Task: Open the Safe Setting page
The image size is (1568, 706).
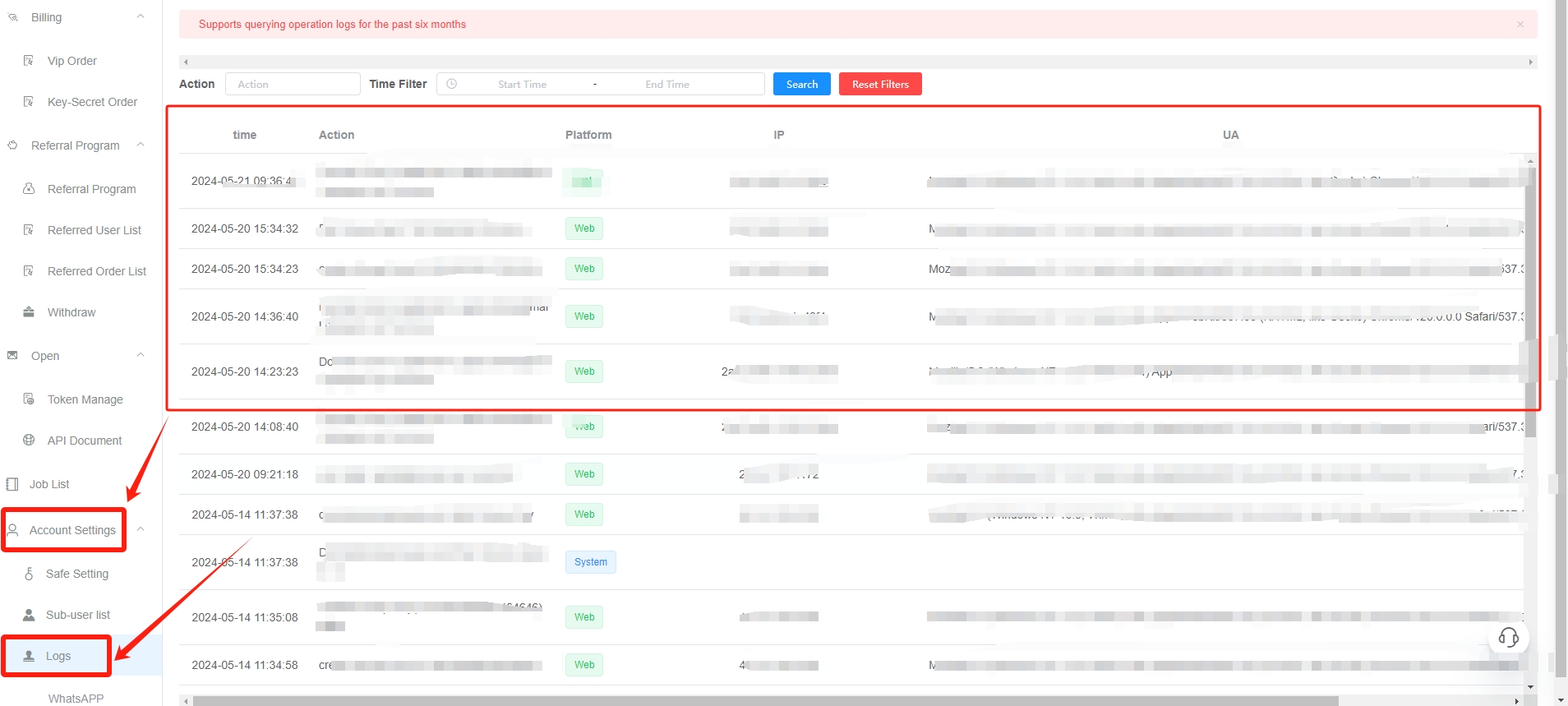Action: tap(77, 574)
